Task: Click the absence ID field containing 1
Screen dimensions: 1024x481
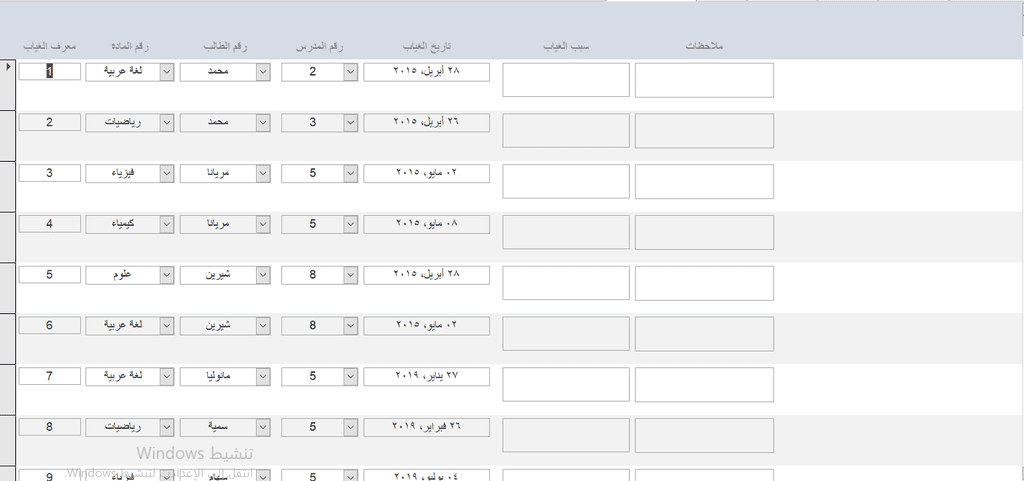Action: click(x=49, y=71)
